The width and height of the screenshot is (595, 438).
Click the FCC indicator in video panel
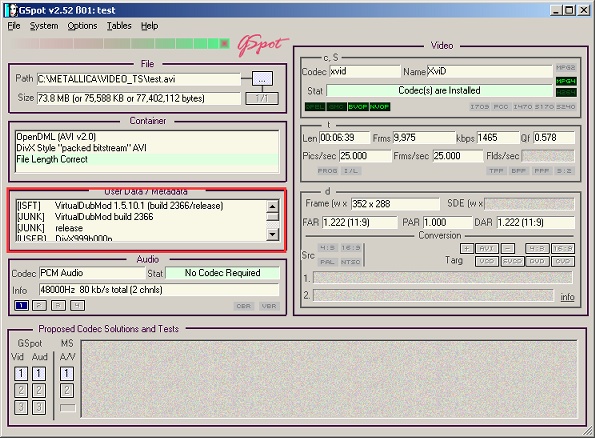[x=501, y=107]
